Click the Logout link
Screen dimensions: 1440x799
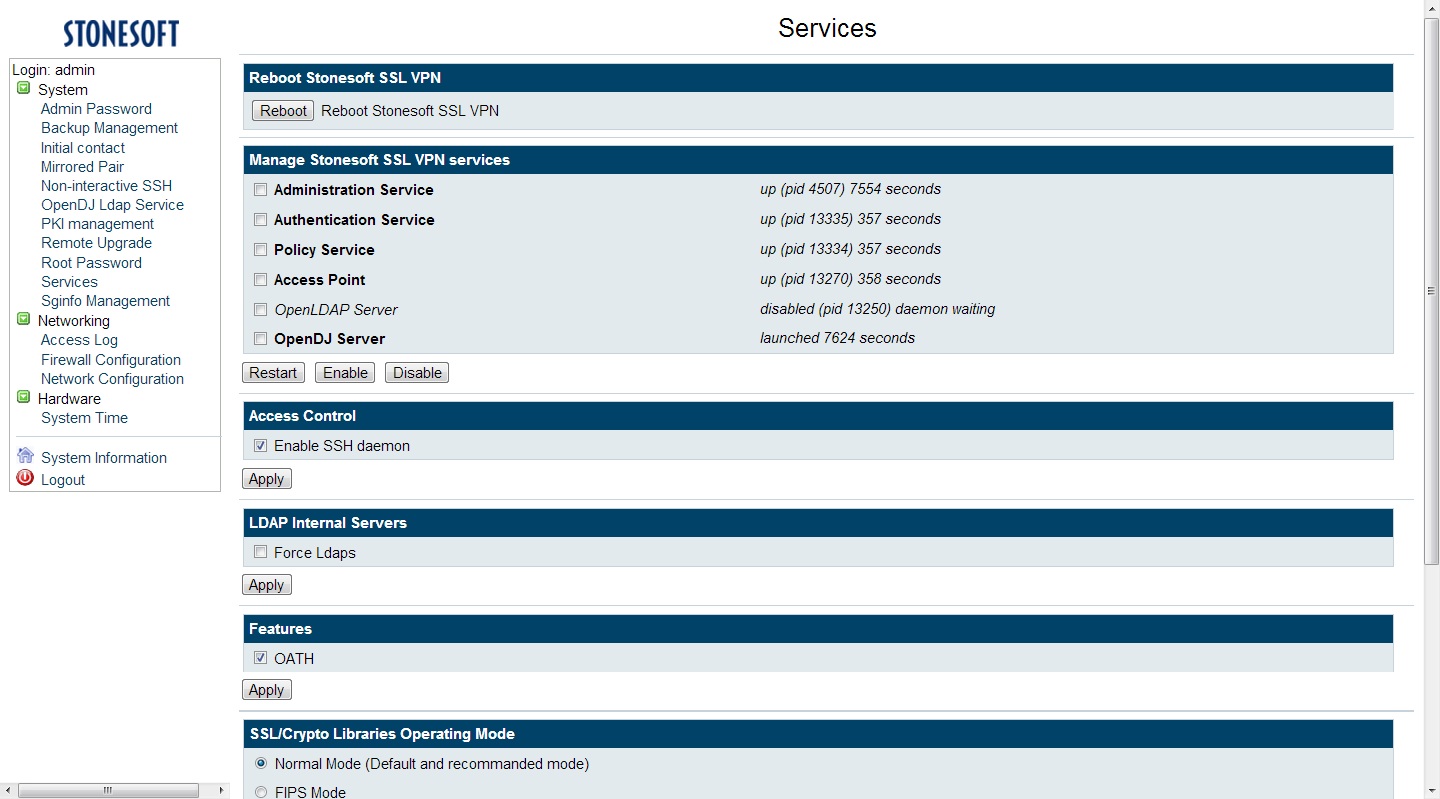click(x=63, y=480)
